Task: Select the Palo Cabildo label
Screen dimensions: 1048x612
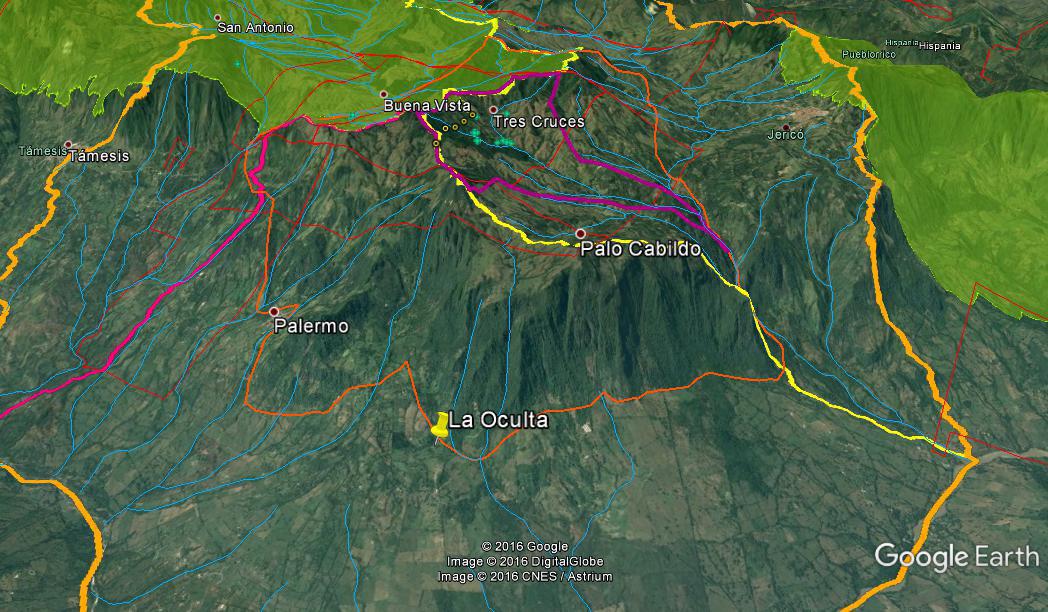Action: 640,250
